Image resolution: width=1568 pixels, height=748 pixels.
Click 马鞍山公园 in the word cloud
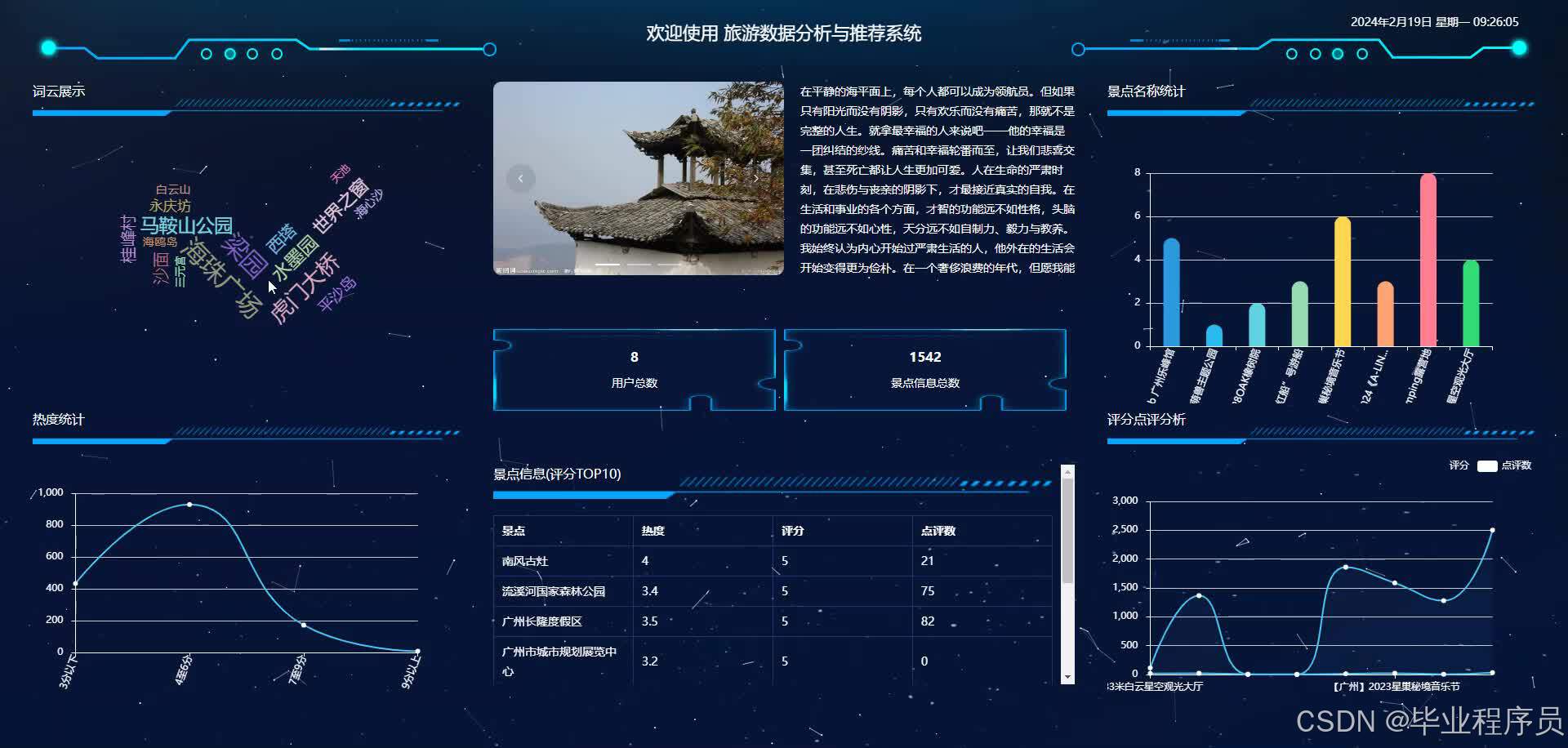pyautogui.click(x=187, y=226)
